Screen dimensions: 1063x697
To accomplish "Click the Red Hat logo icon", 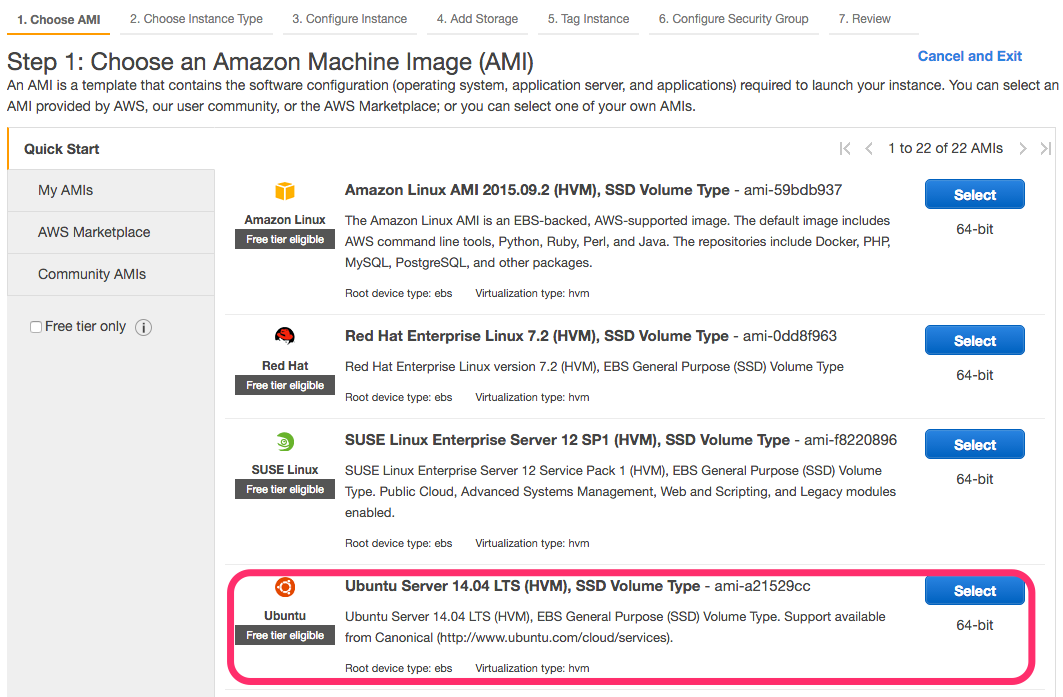I will [x=285, y=336].
